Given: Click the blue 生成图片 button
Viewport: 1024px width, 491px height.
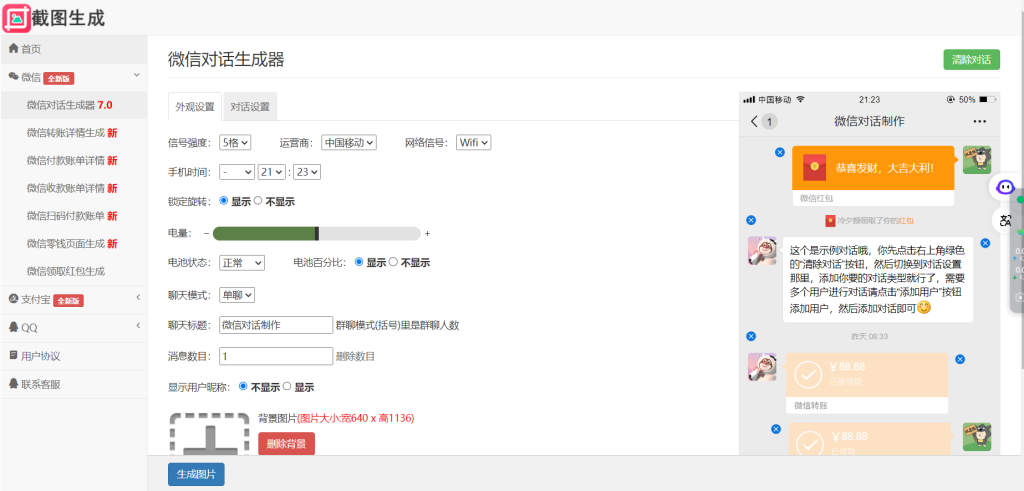Looking at the screenshot, I should click(x=196, y=474).
